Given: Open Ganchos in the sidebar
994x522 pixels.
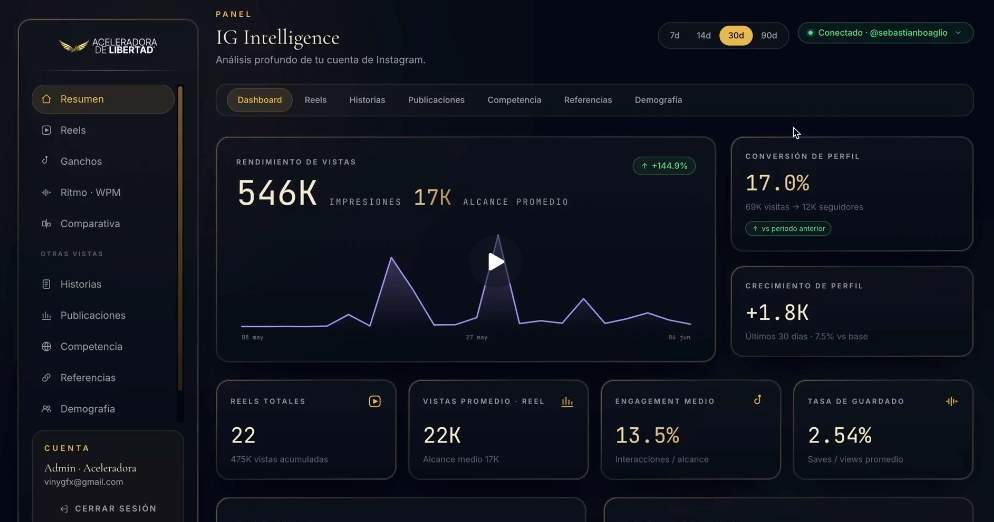Looking at the screenshot, I should click(x=103, y=161).
